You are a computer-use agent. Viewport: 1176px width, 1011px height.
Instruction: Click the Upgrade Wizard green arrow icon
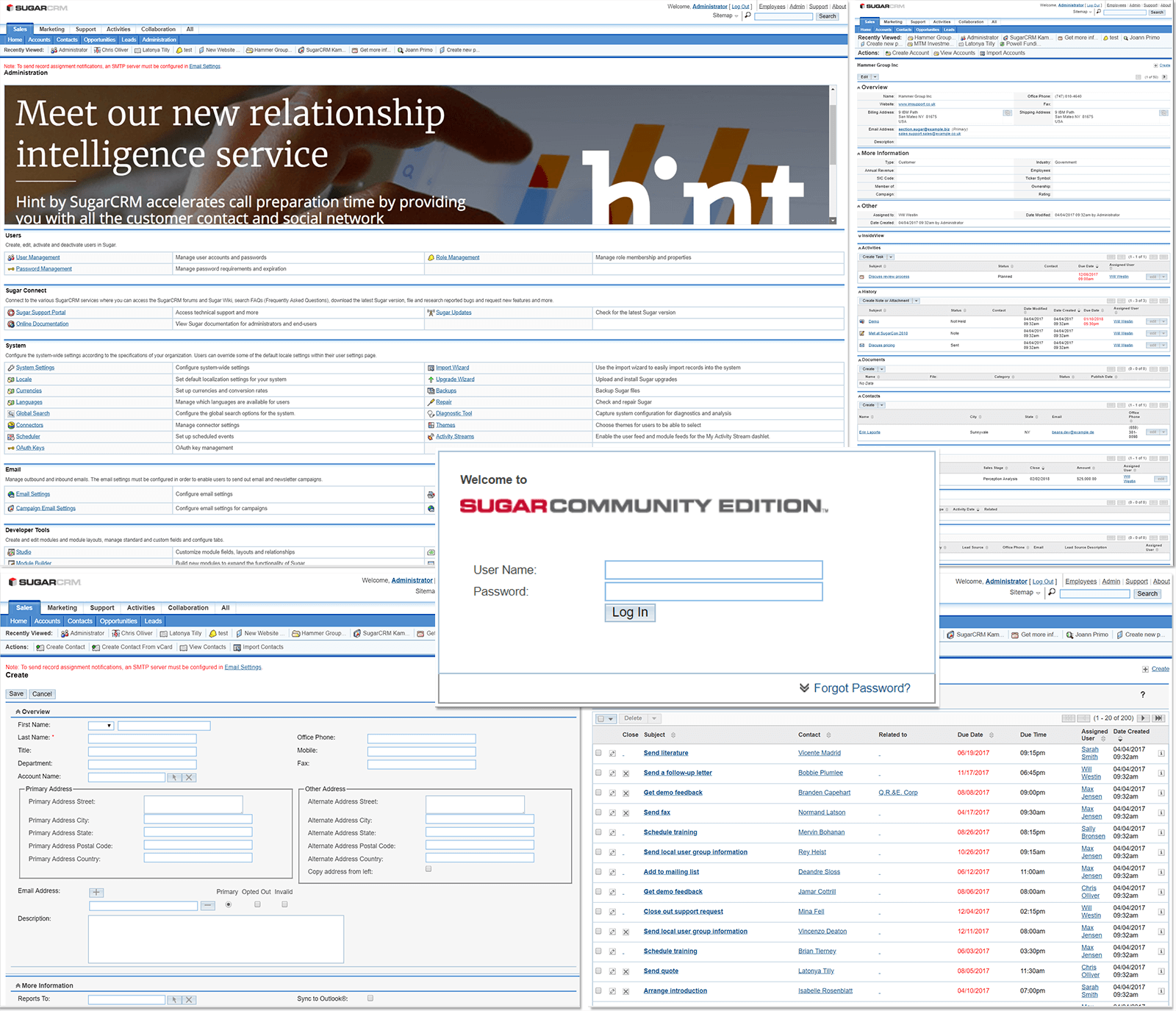[431, 379]
